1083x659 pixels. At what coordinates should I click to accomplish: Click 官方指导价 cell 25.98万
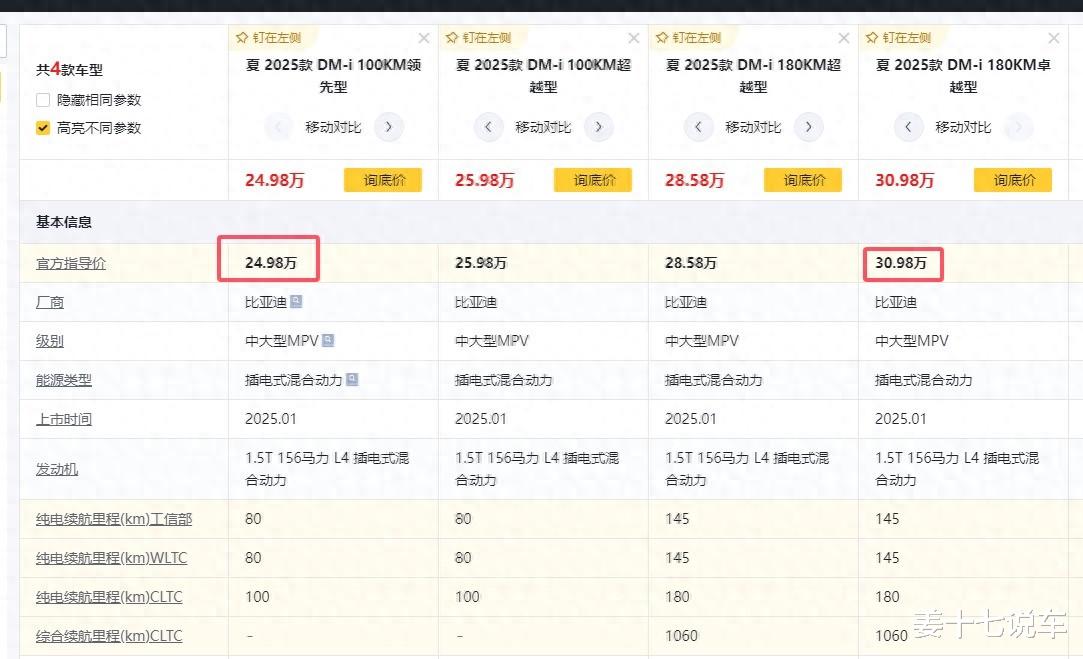point(481,262)
